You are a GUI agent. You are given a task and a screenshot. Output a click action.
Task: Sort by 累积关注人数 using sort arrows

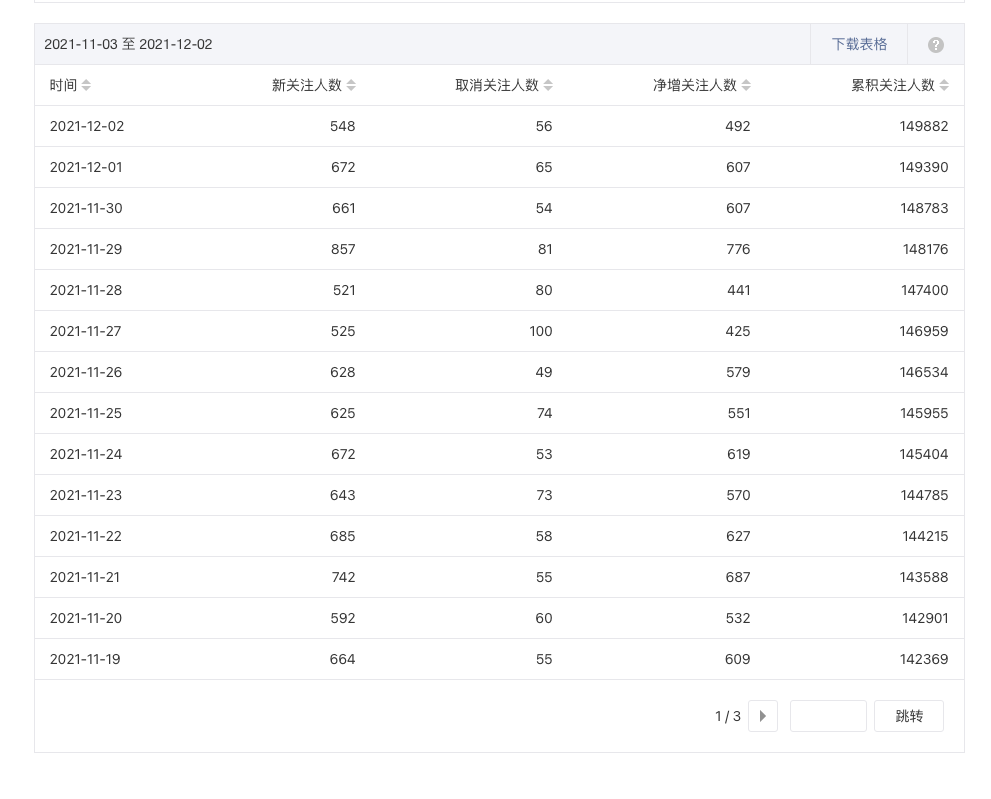tap(944, 86)
